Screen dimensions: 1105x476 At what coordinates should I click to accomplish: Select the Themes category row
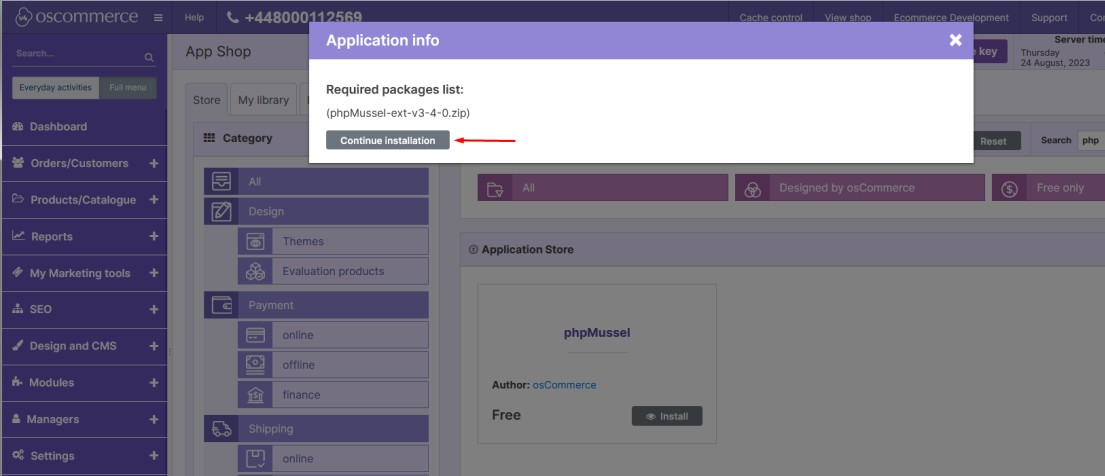[333, 241]
